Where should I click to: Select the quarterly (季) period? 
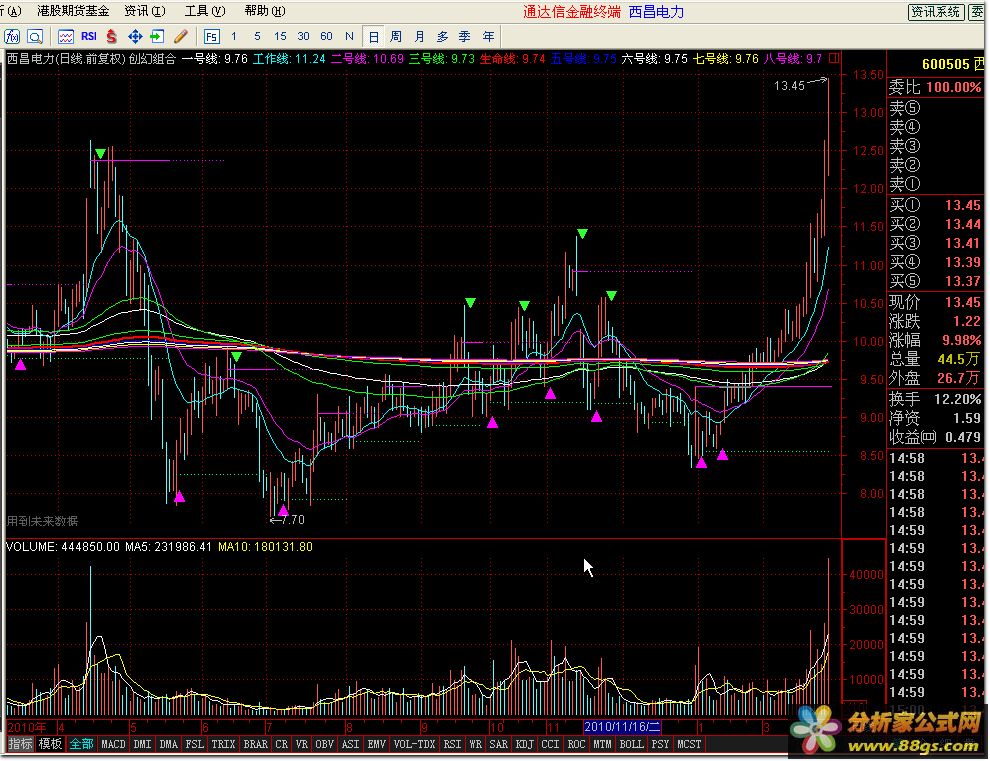point(465,37)
